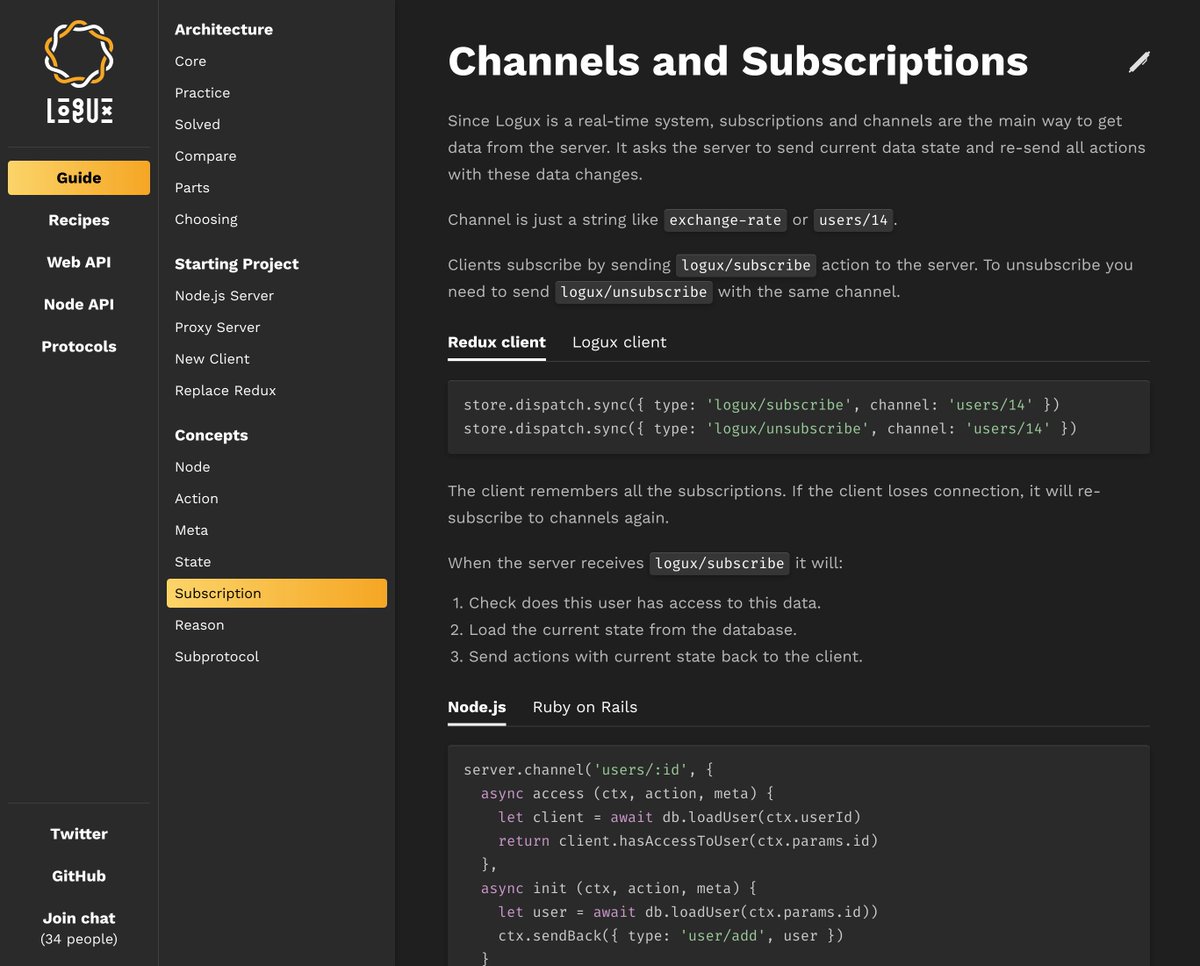This screenshot has width=1200, height=966.
Task: Click the Channels and Subscriptions title
Action: [x=738, y=62]
